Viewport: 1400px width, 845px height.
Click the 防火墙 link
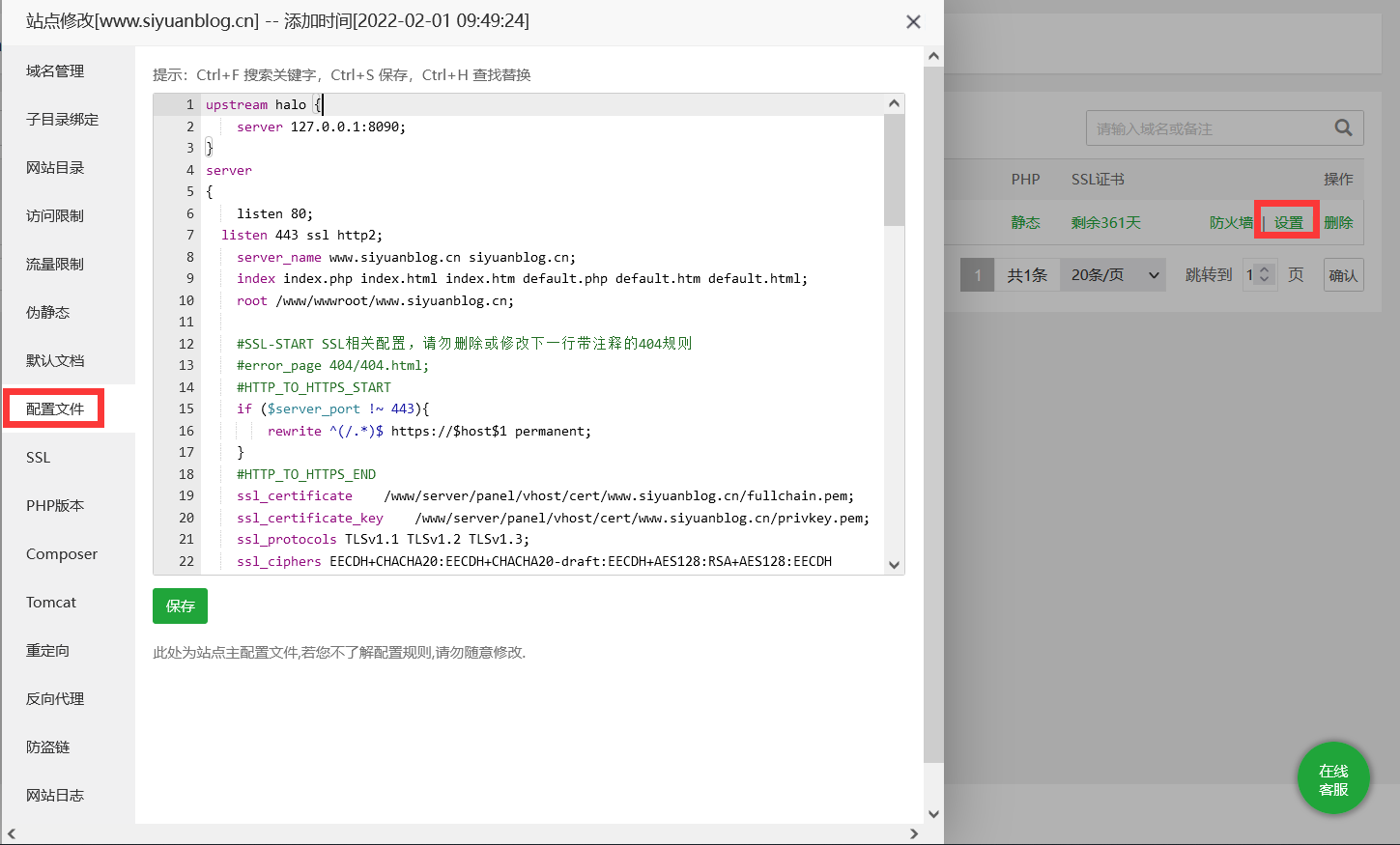[x=1231, y=222]
